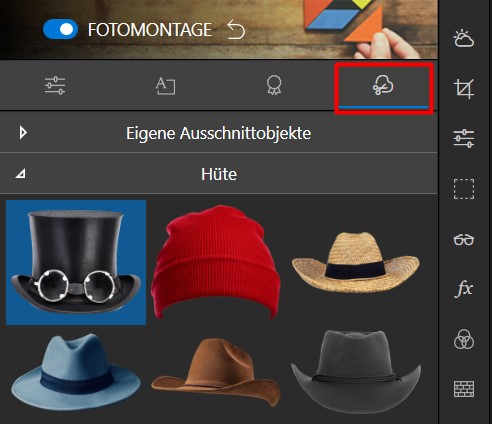Open the glasses tool in sidebar
Screen dimensions: 492x424
coord(464,239)
